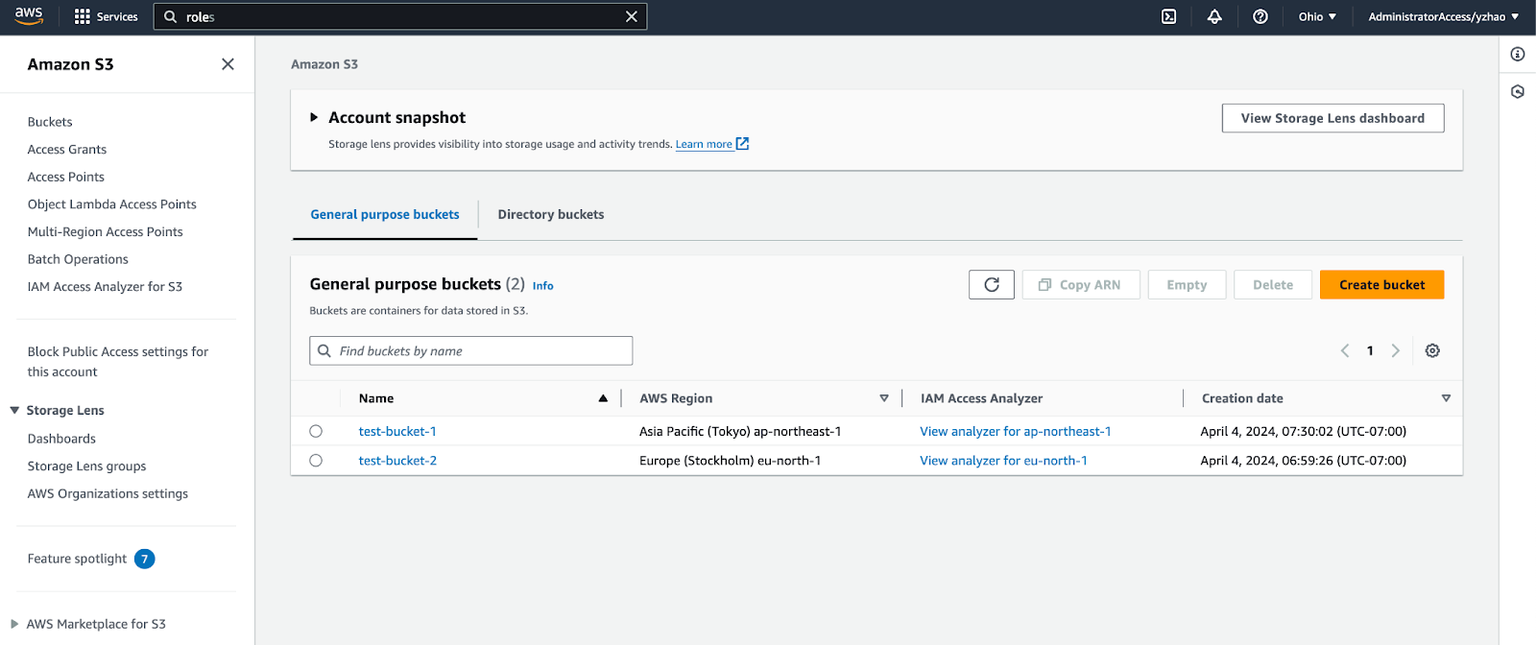Open the Ohio region dropdown
The width and height of the screenshot is (1536, 645).
point(1317,17)
